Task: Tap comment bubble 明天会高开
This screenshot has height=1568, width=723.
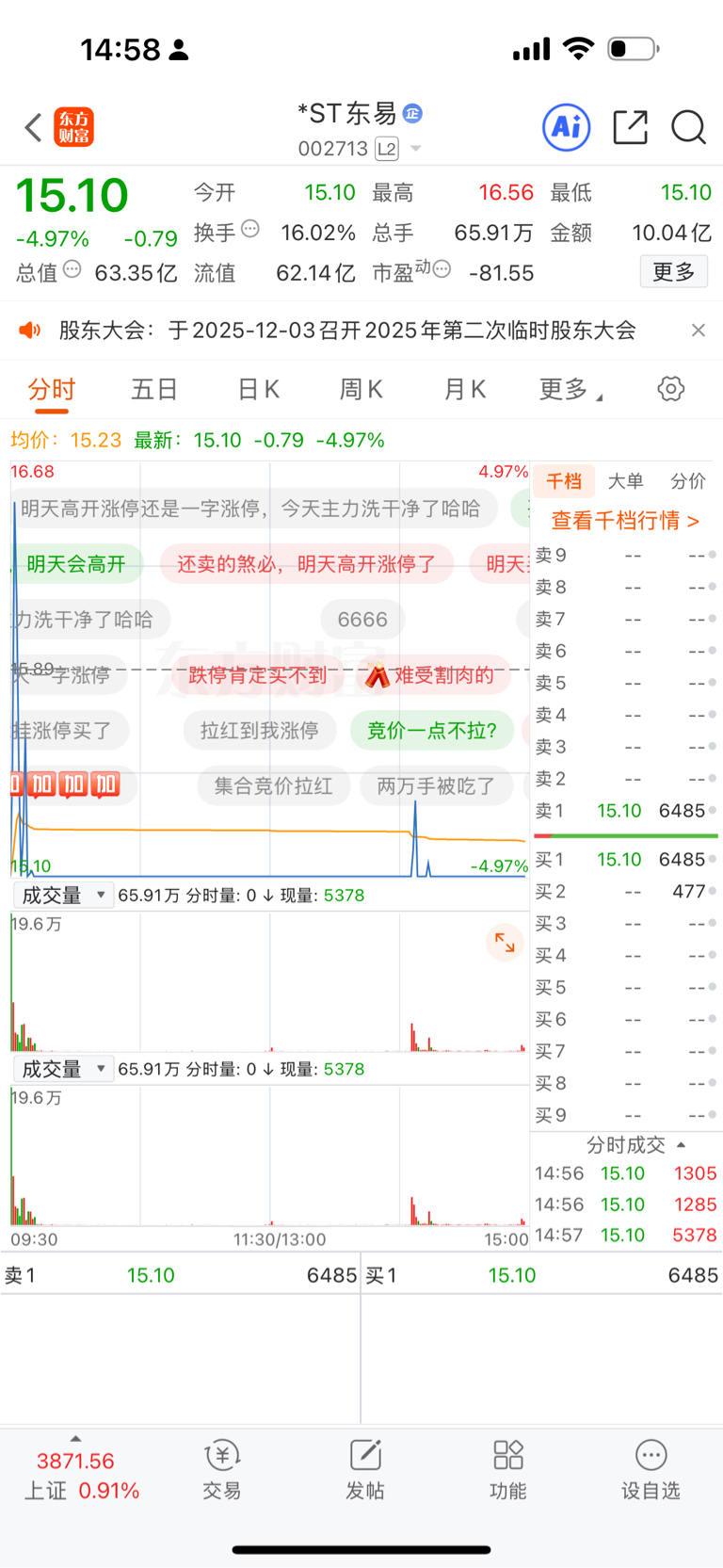Action: coord(76,564)
